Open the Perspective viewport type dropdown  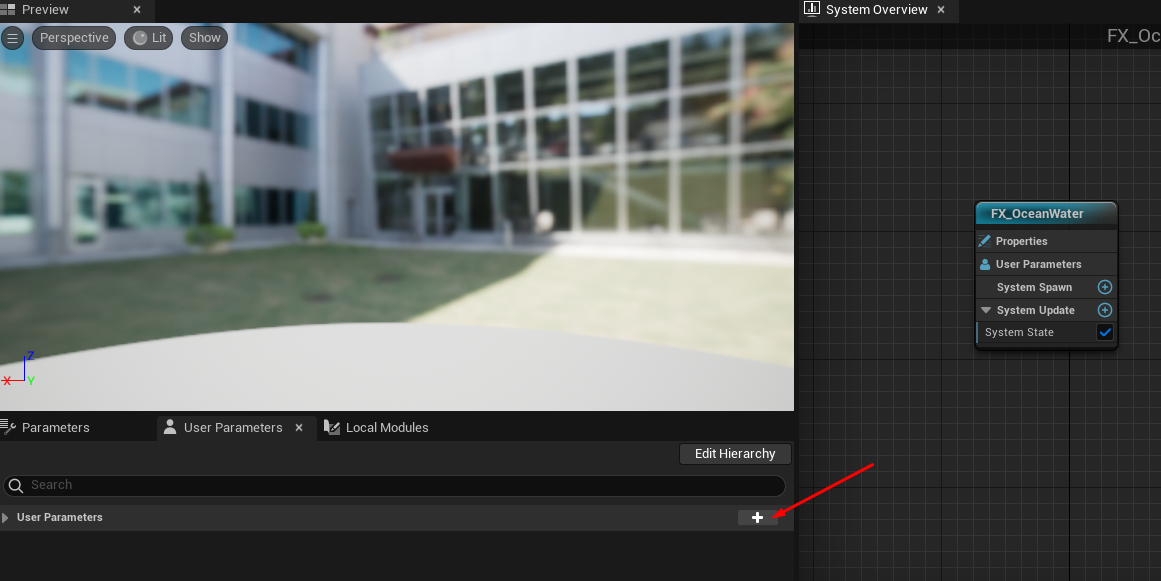pos(74,38)
